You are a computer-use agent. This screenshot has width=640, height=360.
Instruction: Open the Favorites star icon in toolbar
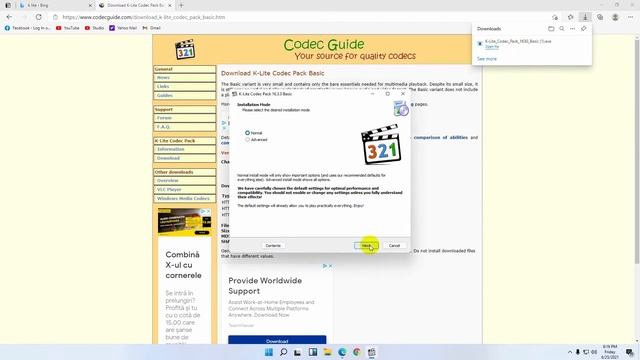point(570,17)
